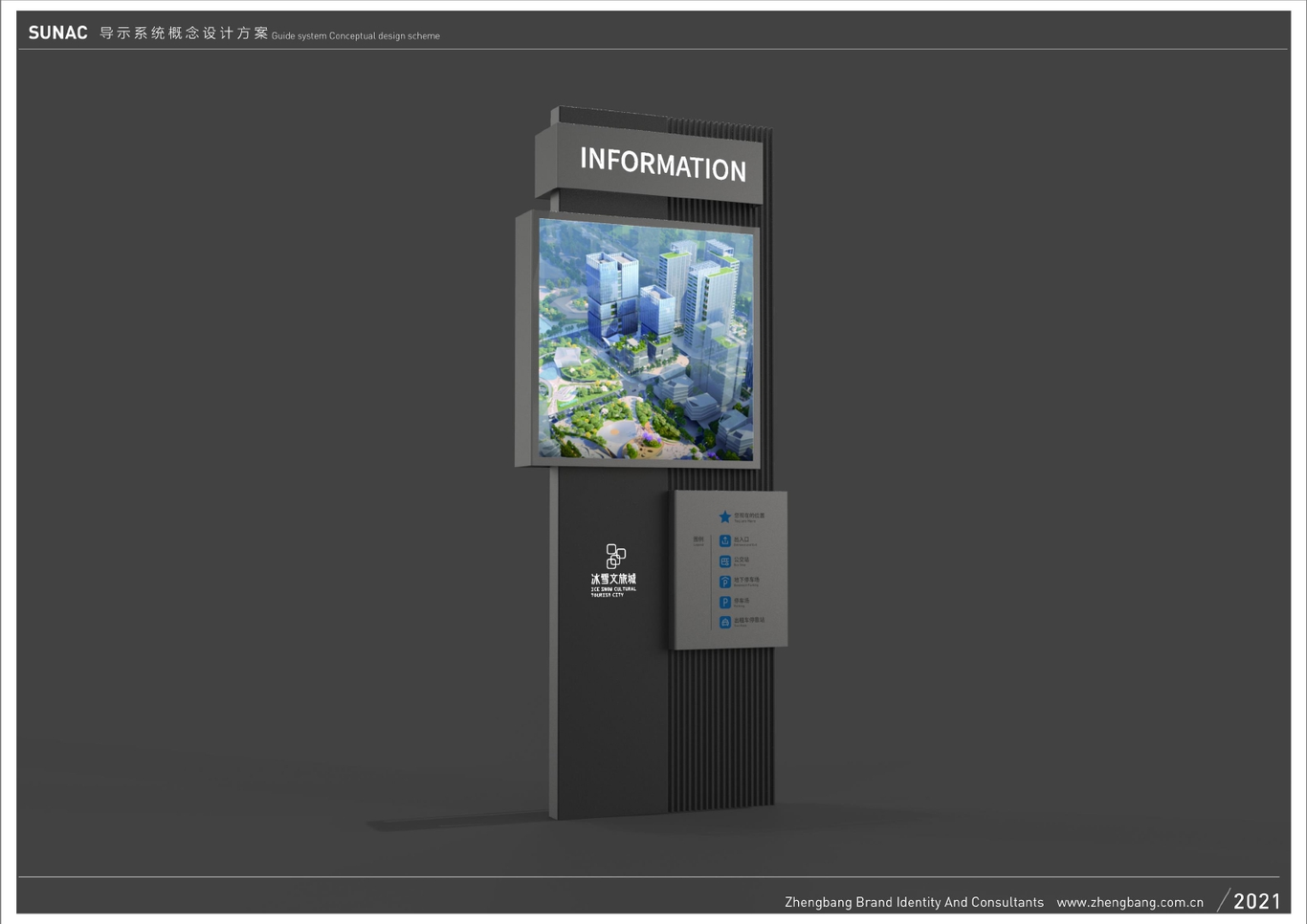Image resolution: width=1307 pixels, height=924 pixels.
Task: Click the INFORMATION sign header text
Action: click(x=663, y=164)
